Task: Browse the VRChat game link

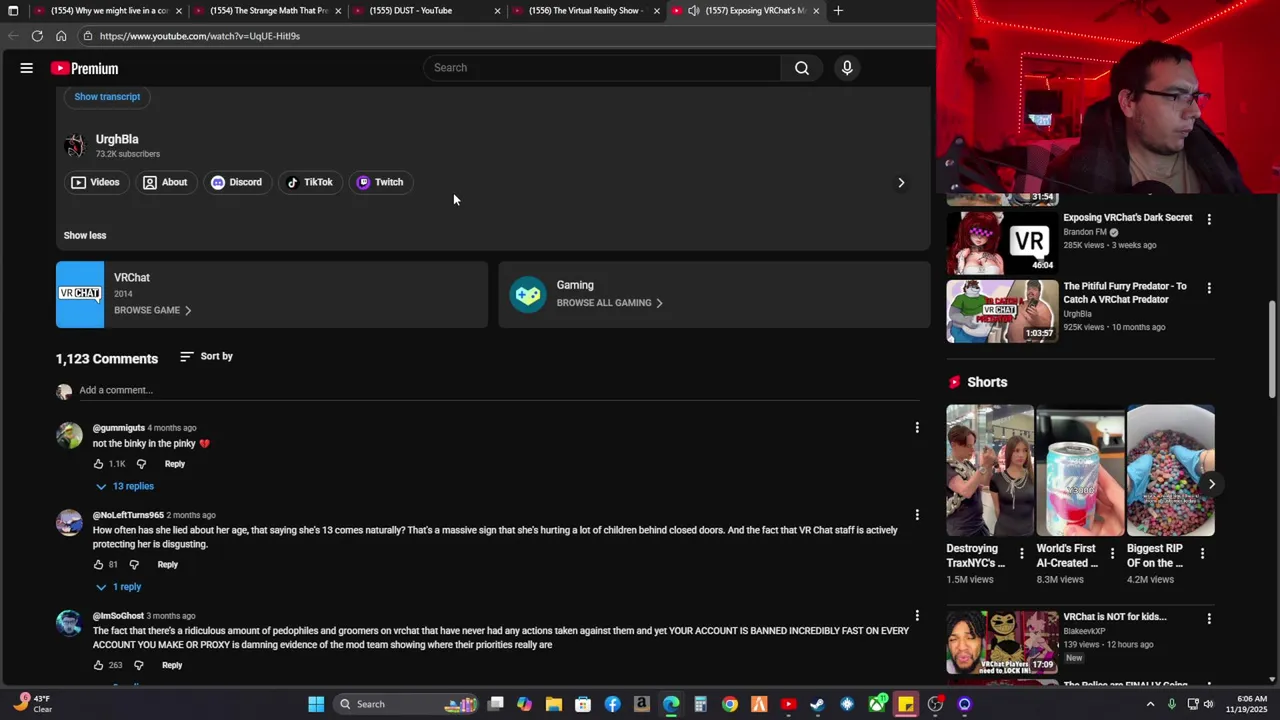Action: click(152, 310)
